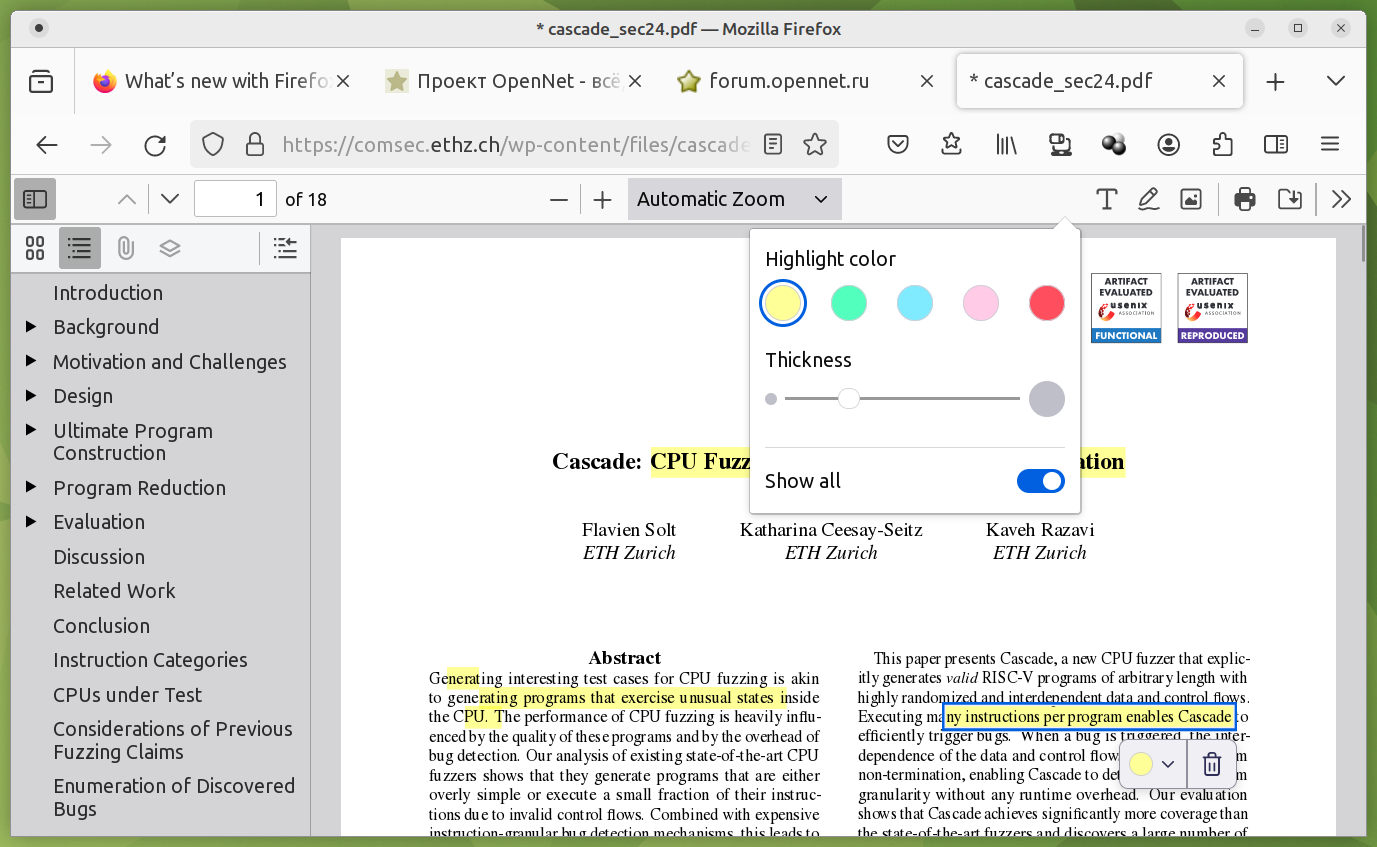Expand the Evaluation outline section
This screenshot has width=1377, height=847.
31,522
